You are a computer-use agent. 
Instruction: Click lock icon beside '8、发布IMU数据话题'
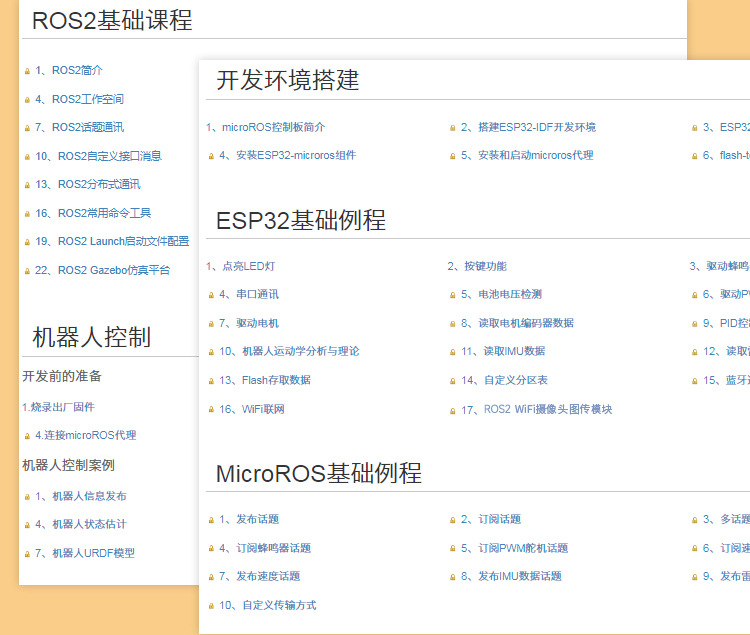click(x=452, y=577)
